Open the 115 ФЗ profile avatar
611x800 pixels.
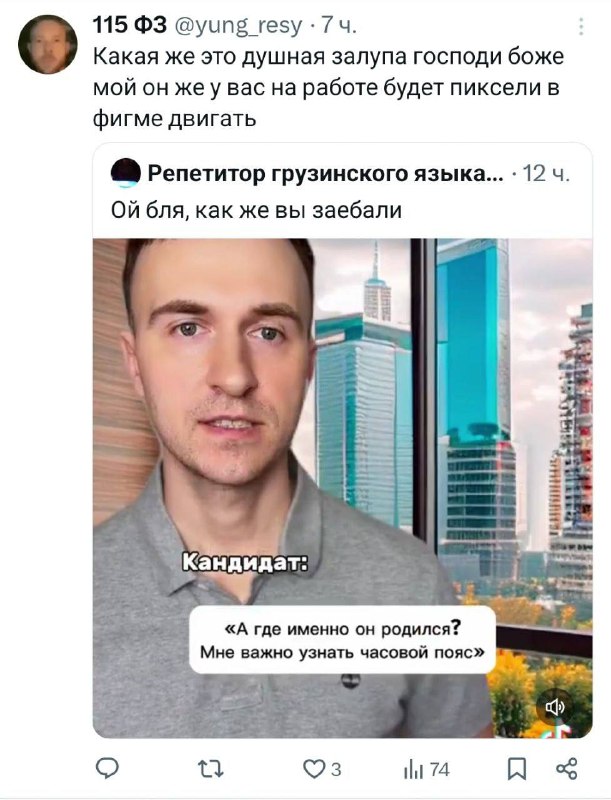pos(47,44)
